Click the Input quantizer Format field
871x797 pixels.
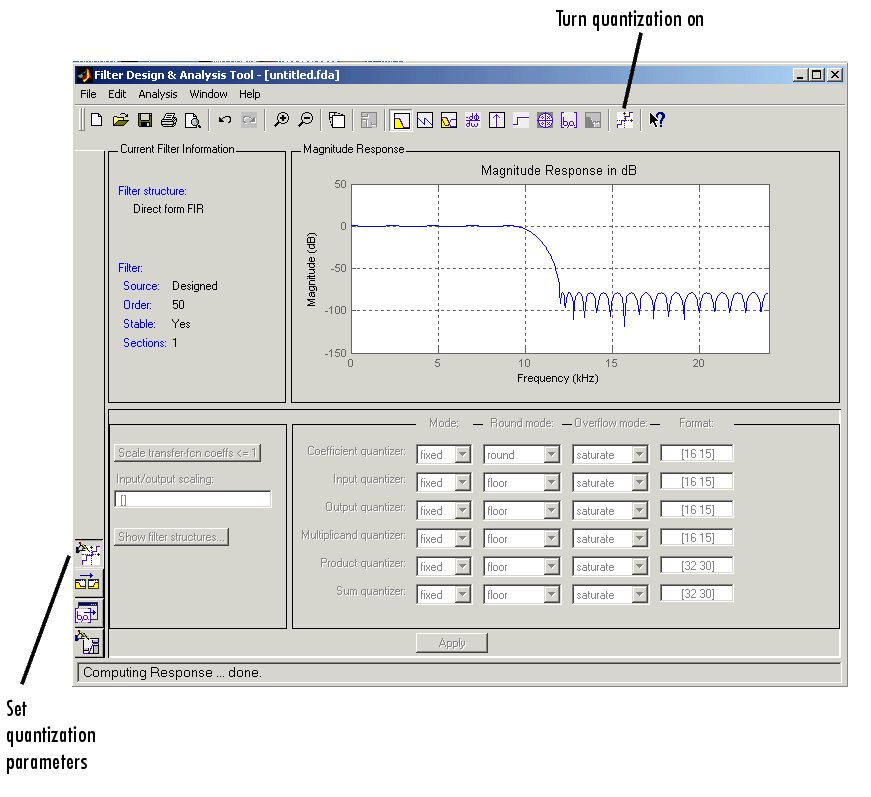point(697,482)
